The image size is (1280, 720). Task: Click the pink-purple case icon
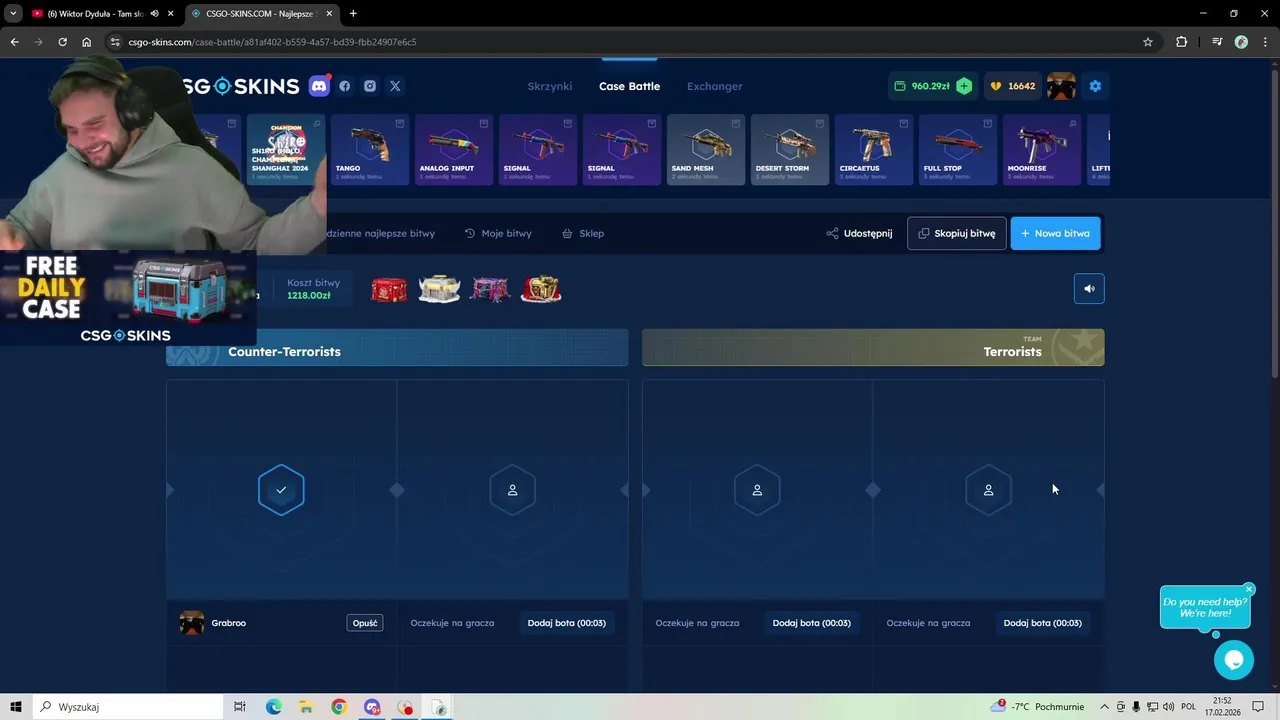coord(490,290)
